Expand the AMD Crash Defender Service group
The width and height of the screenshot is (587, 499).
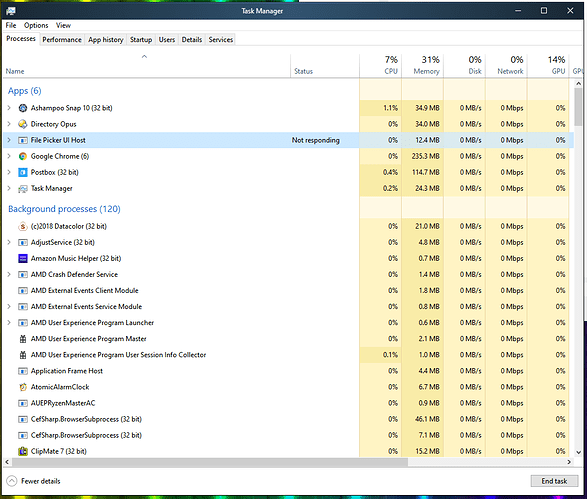click(x=9, y=274)
